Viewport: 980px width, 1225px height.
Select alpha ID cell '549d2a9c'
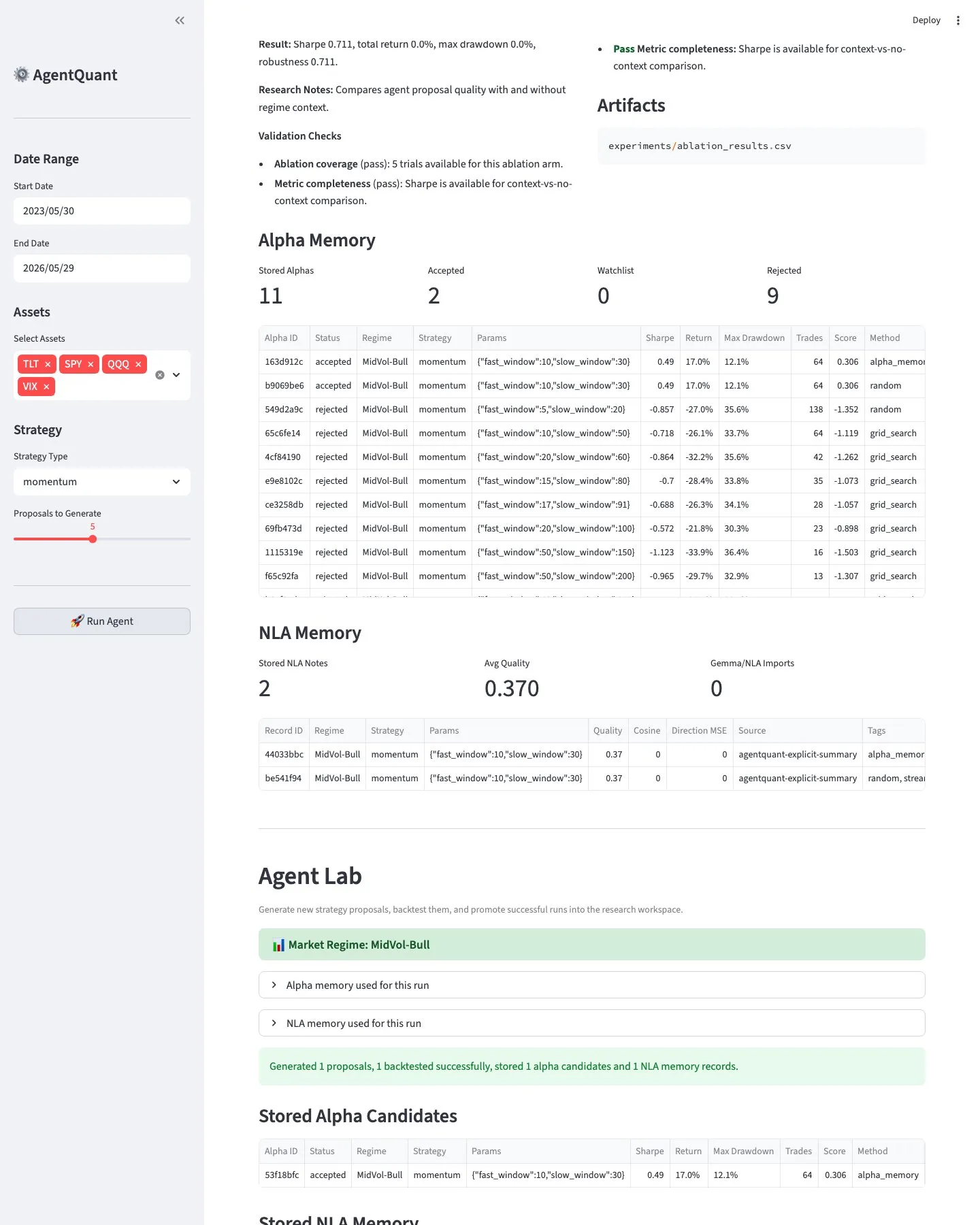pos(284,410)
